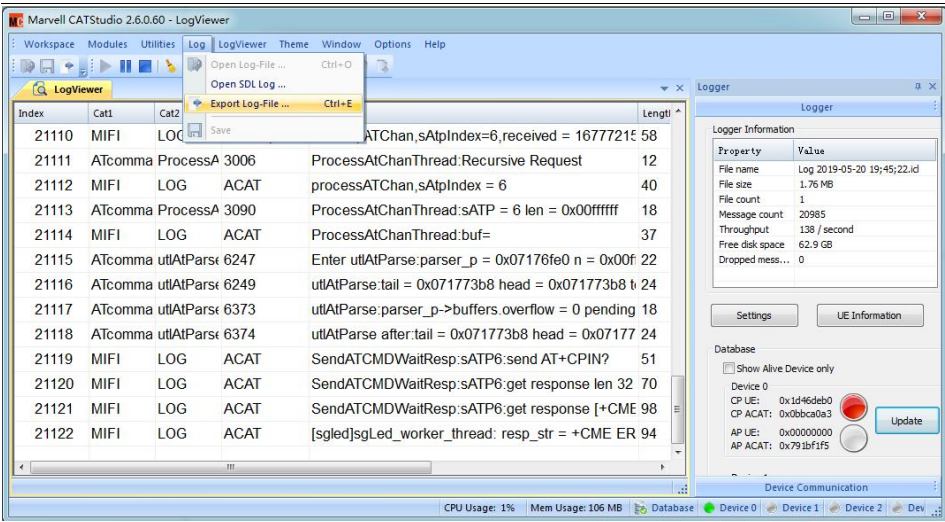
Task: Click the gray AP status indicator for Device 0
Action: coord(853,440)
